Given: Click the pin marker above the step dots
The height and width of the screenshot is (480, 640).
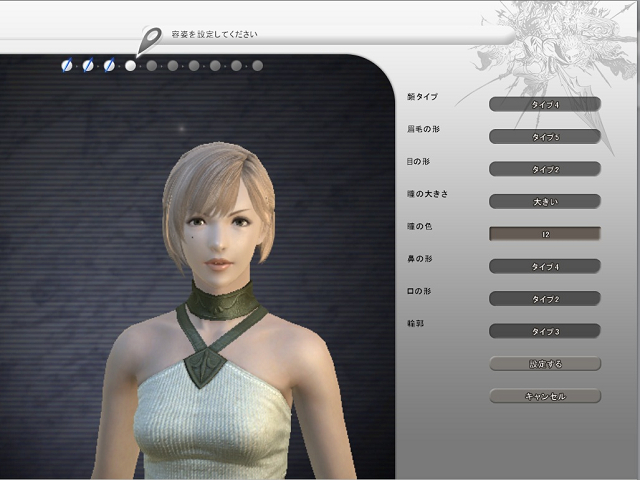Looking at the screenshot, I should (149, 41).
